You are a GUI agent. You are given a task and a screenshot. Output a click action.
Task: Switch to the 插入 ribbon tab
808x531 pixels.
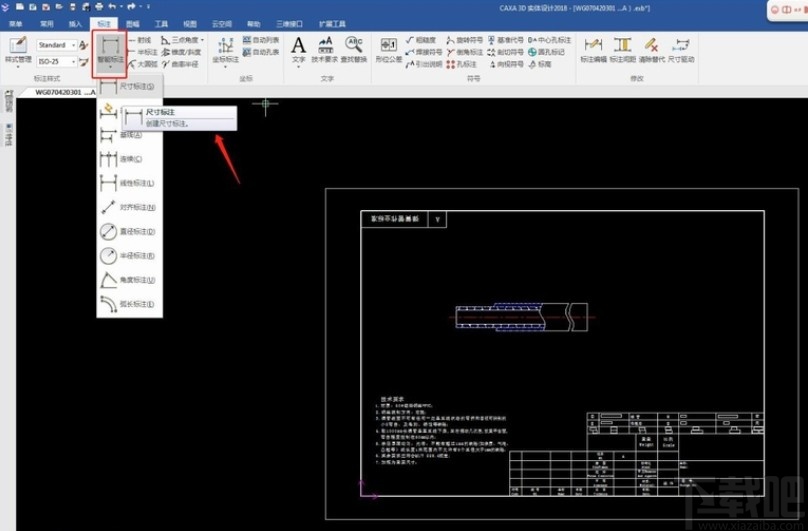coord(75,24)
